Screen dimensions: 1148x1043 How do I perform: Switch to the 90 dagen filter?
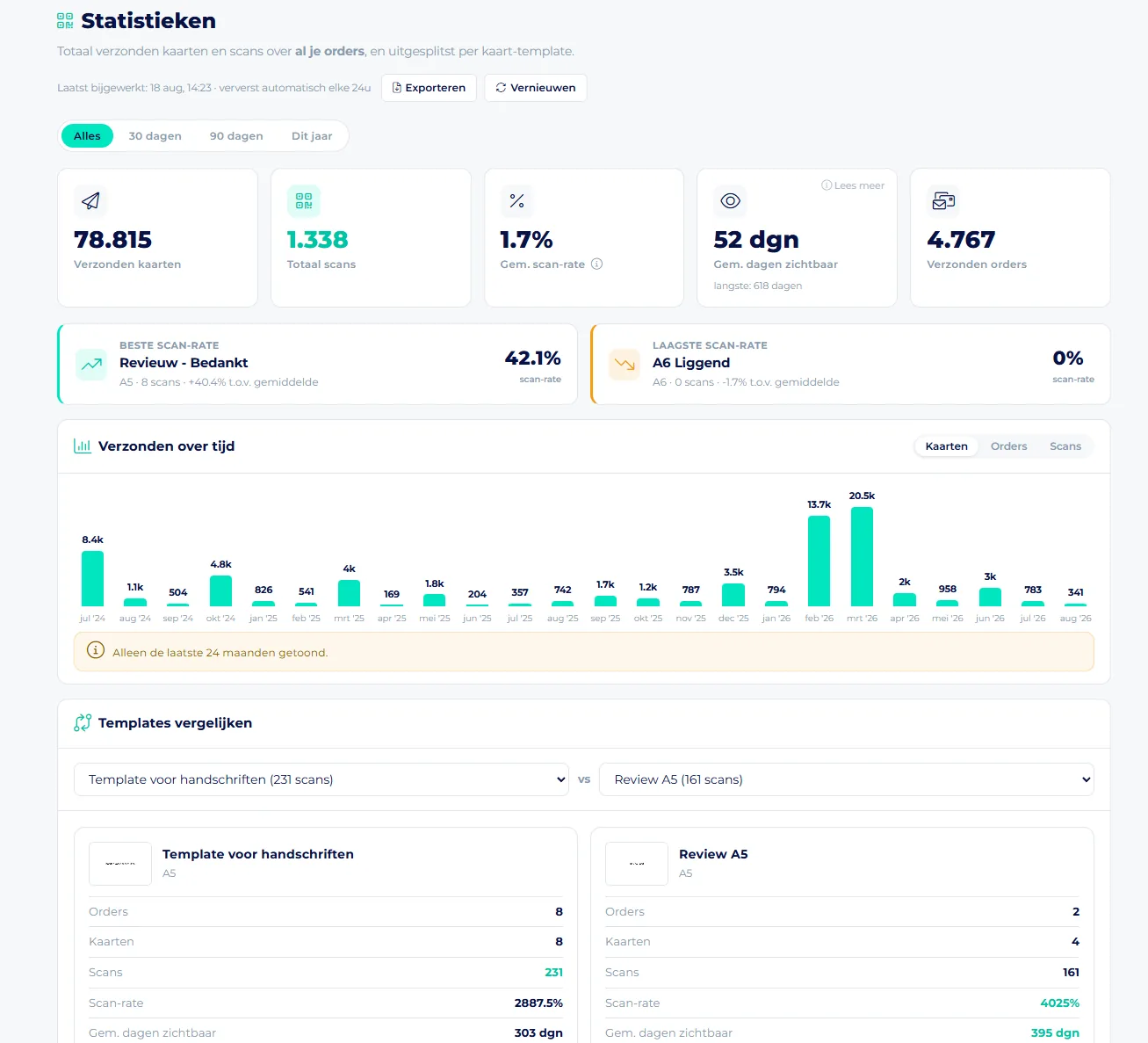pyautogui.click(x=236, y=136)
